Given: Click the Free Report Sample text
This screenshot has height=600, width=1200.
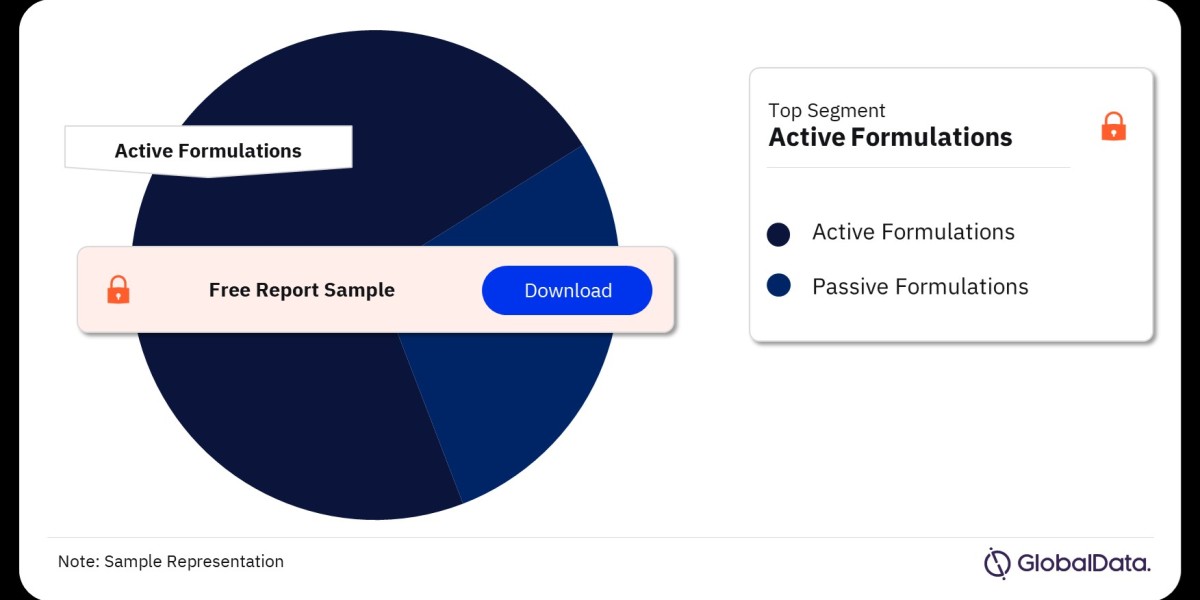Looking at the screenshot, I should pyautogui.click(x=302, y=290).
